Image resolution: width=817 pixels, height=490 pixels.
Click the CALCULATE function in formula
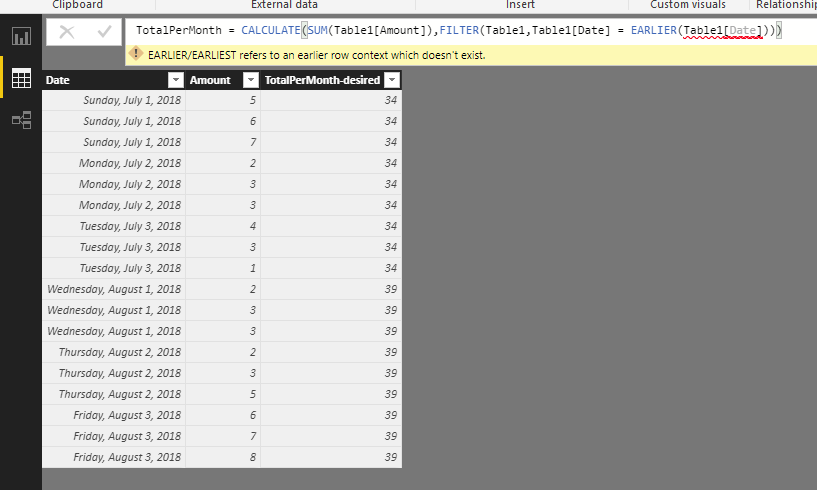click(270, 30)
